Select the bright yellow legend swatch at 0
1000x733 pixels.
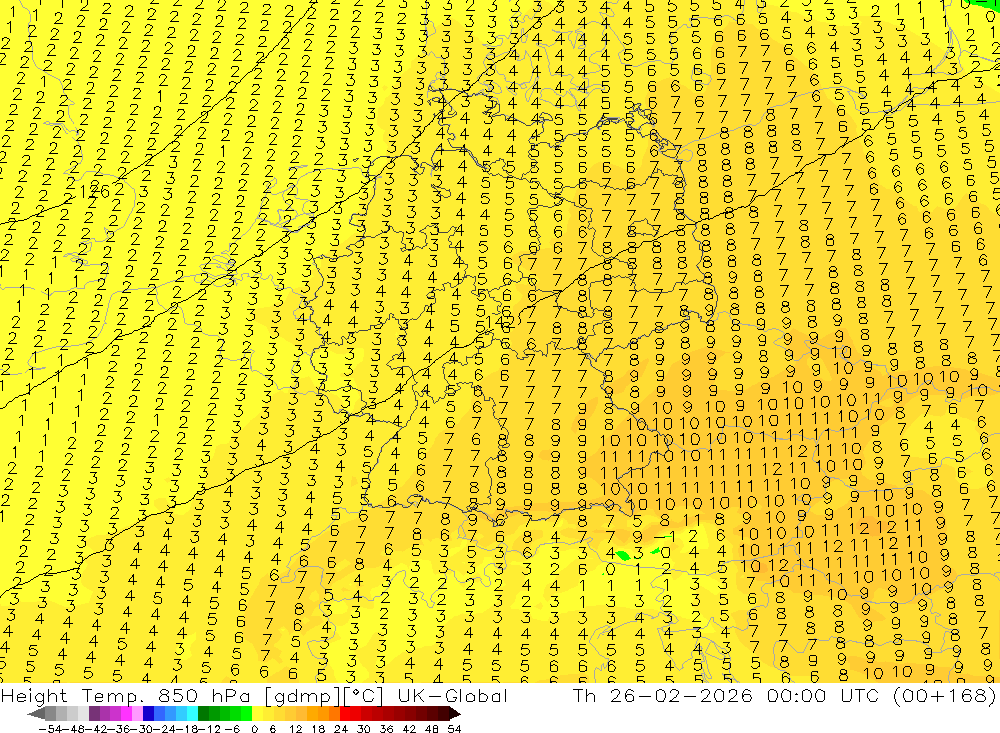pos(258,714)
